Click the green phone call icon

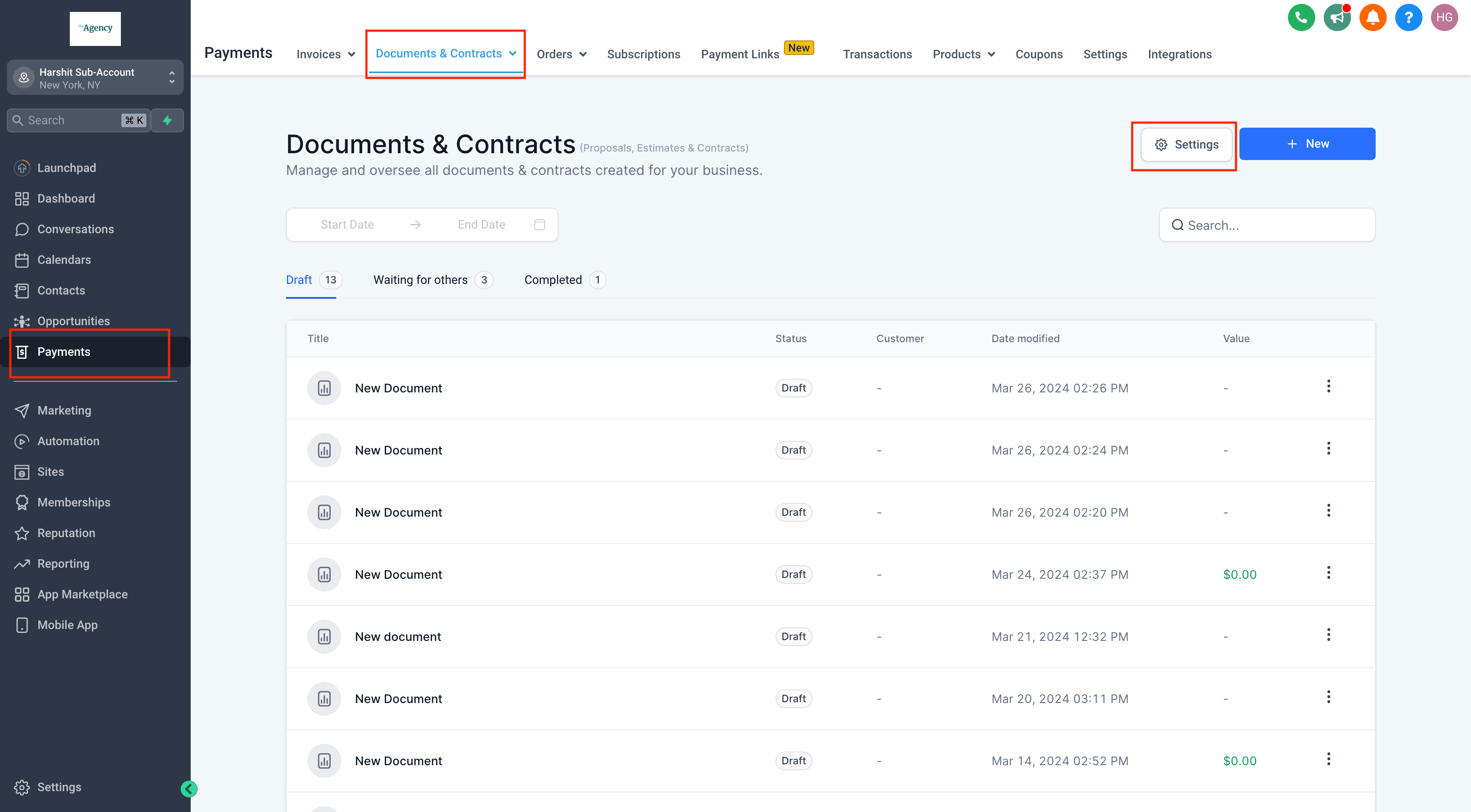(x=1301, y=18)
